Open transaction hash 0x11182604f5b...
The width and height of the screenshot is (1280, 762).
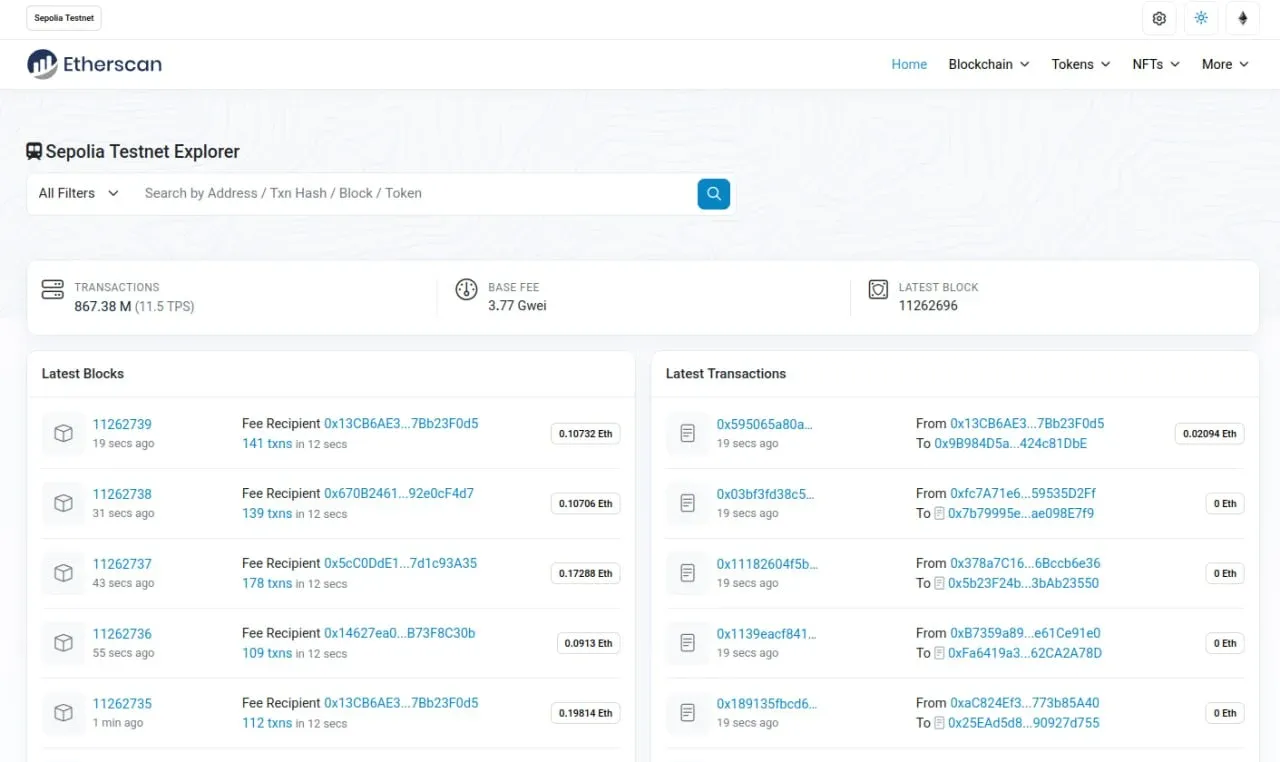coord(767,564)
